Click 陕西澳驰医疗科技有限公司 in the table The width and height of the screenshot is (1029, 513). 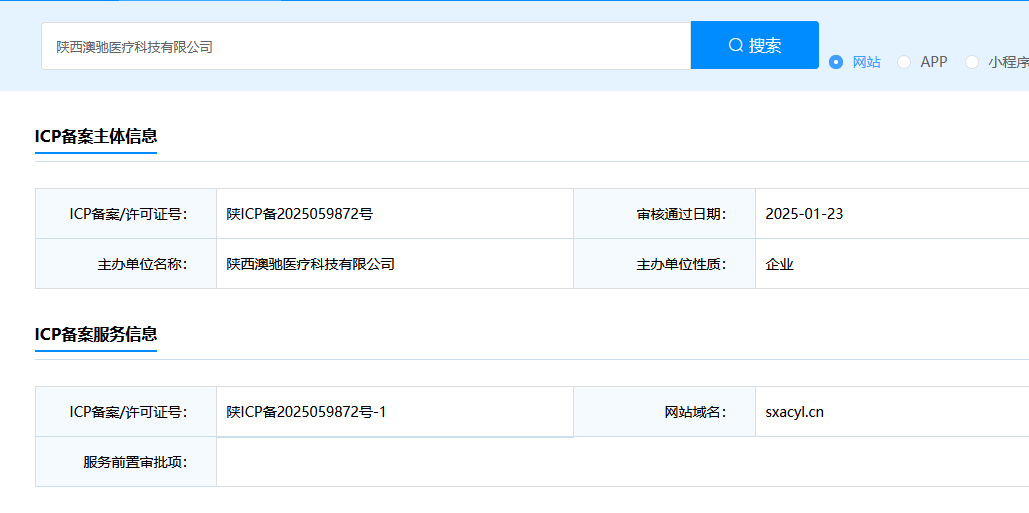pos(310,264)
